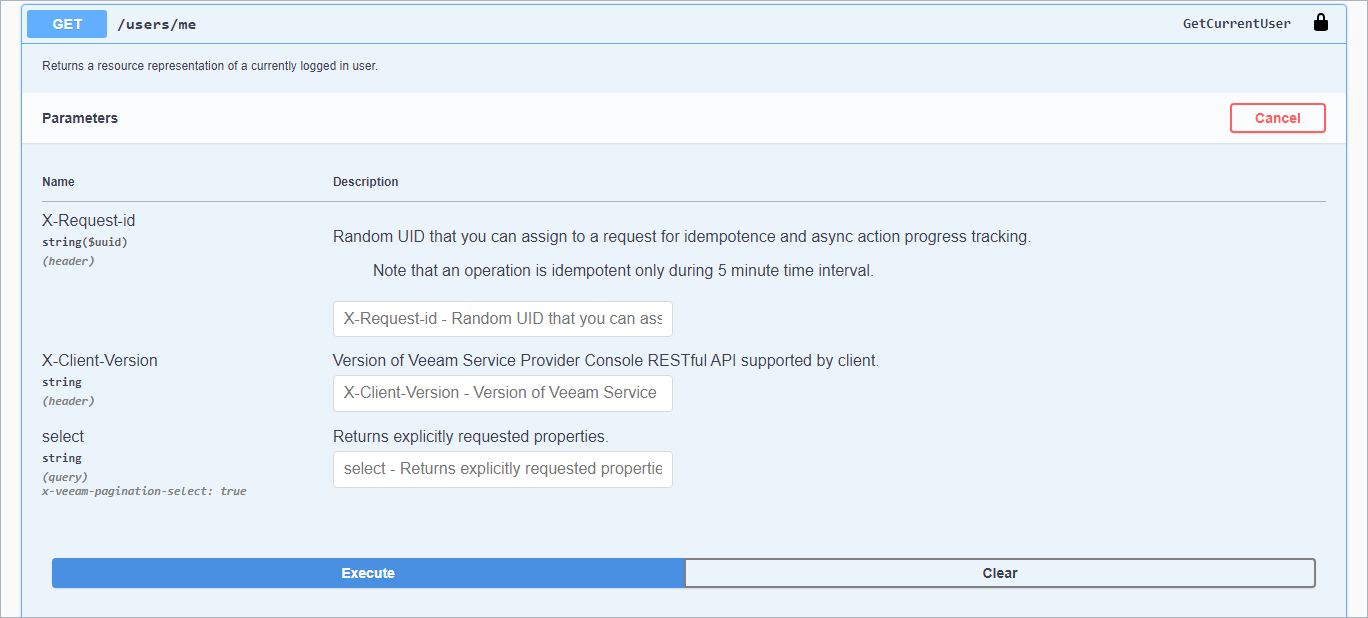Click the endpoint summary about logged in user
Viewport: 1368px width, 618px height.
click(210, 66)
